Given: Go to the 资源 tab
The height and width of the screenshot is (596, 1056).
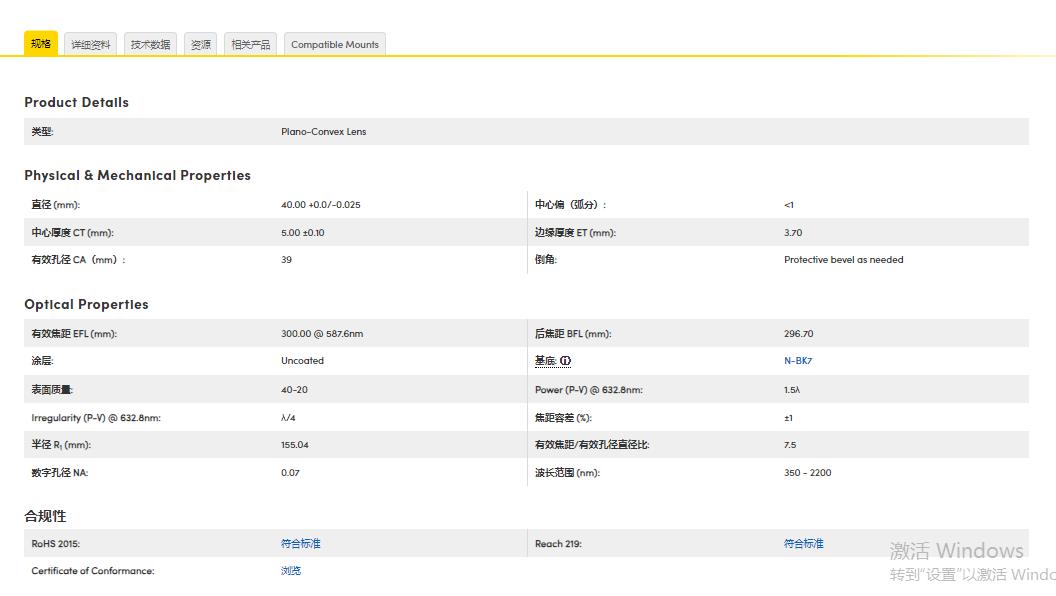Looking at the screenshot, I should (x=200, y=45).
